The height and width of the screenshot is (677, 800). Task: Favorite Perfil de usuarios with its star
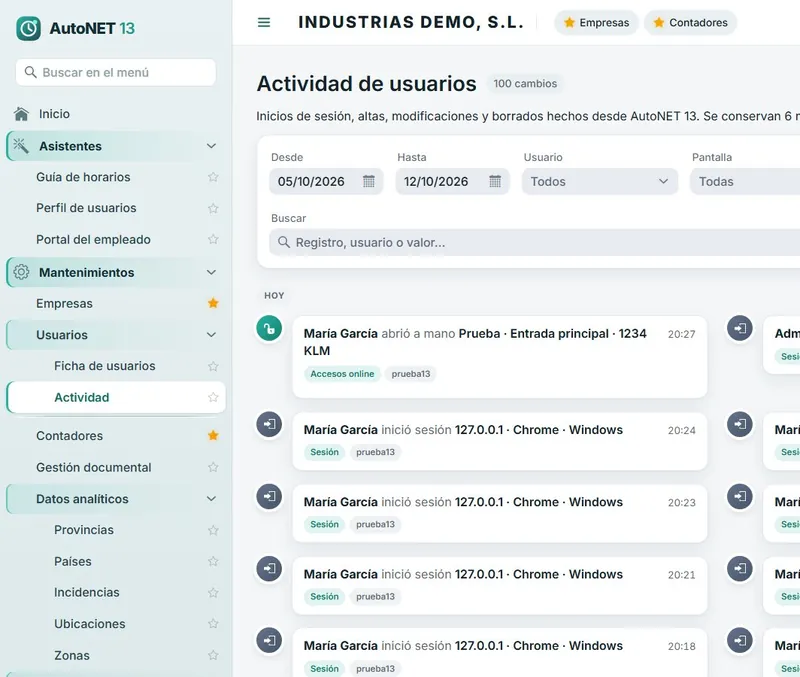(213, 208)
